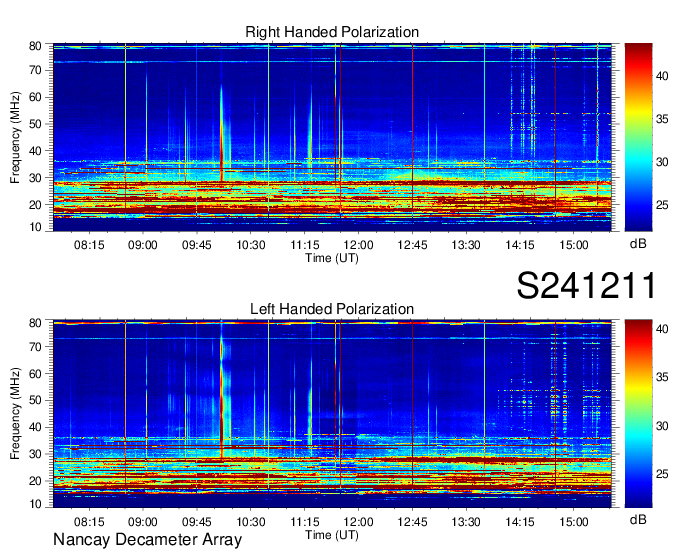The image size is (680, 552).
Task: Click the 35 dB mark on lower colorbar
Action: [662, 378]
